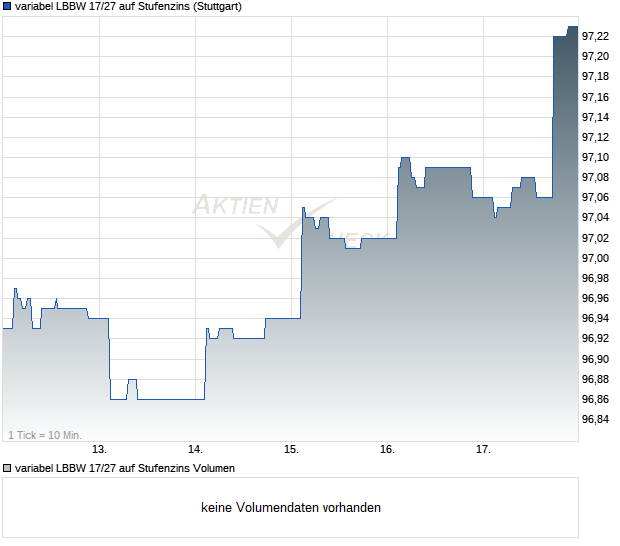The image size is (620, 546).
Task: Click the blue price series legend square
Action: point(7,7)
